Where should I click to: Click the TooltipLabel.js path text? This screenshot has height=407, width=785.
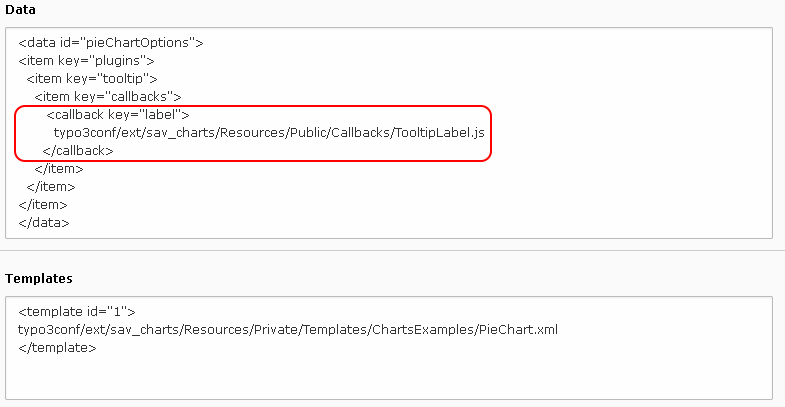tap(269, 133)
